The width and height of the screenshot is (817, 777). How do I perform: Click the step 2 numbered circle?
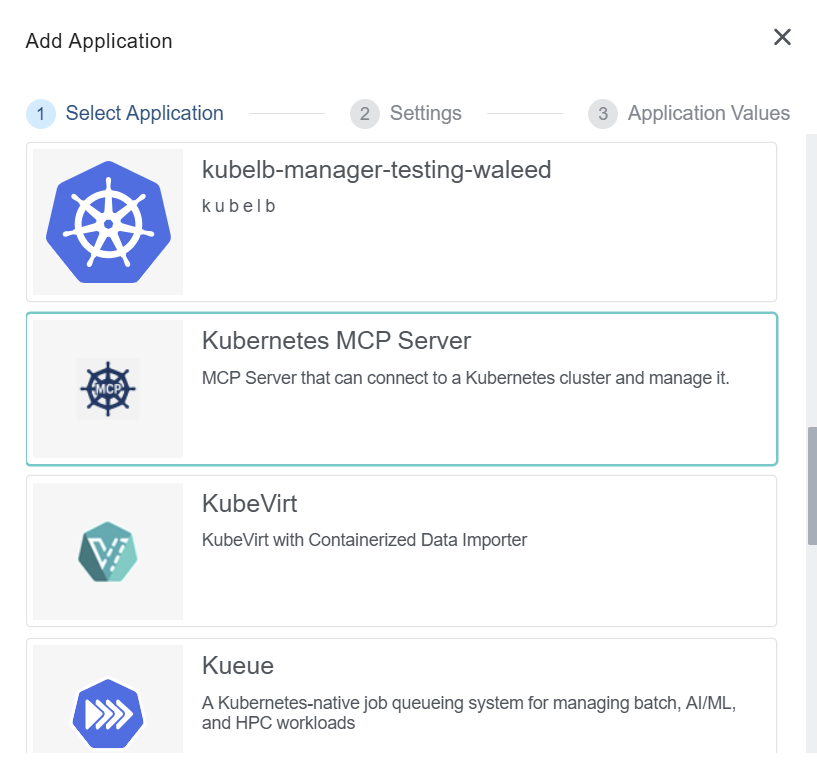point(365,114)
